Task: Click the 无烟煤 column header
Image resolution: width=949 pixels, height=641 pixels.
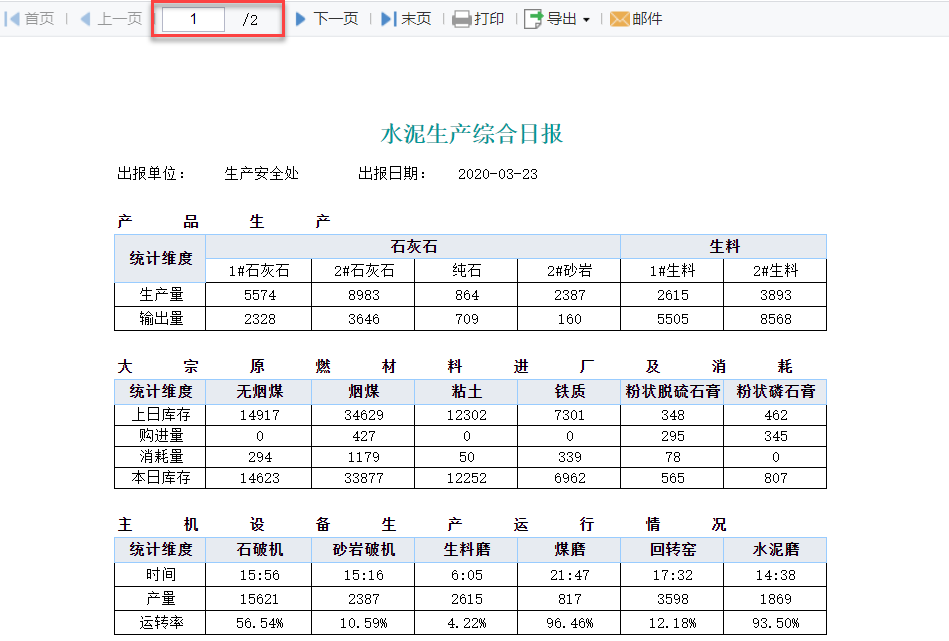Action: [259, 392]
